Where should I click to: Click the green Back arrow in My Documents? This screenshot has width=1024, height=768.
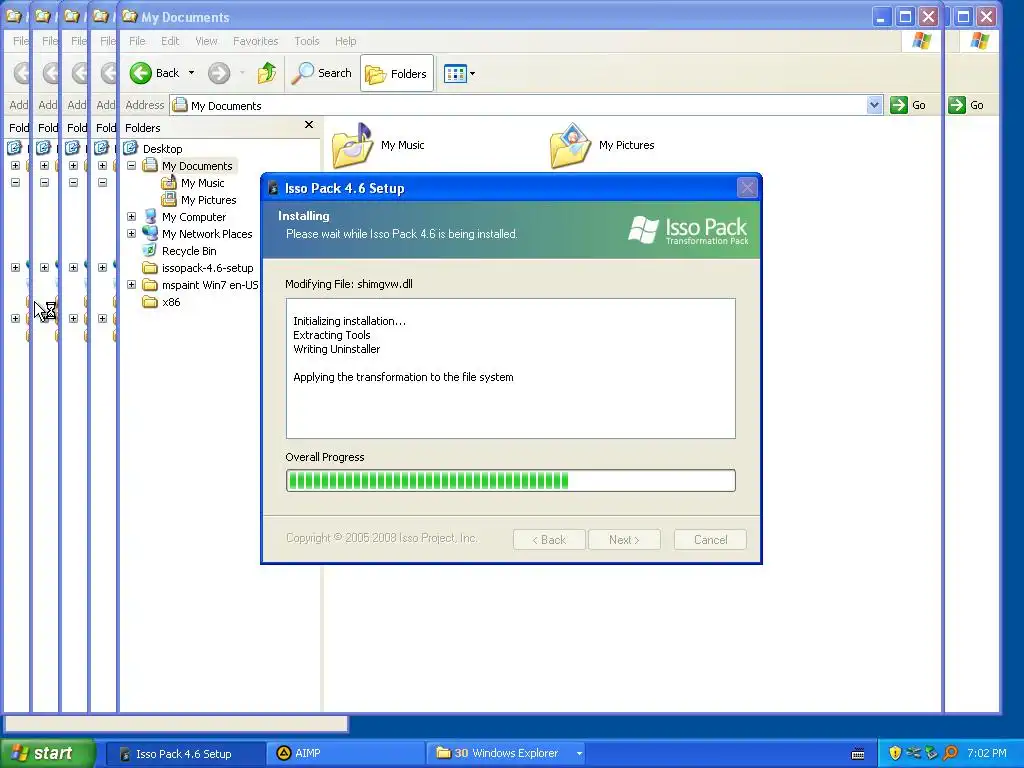coord(140,73)
